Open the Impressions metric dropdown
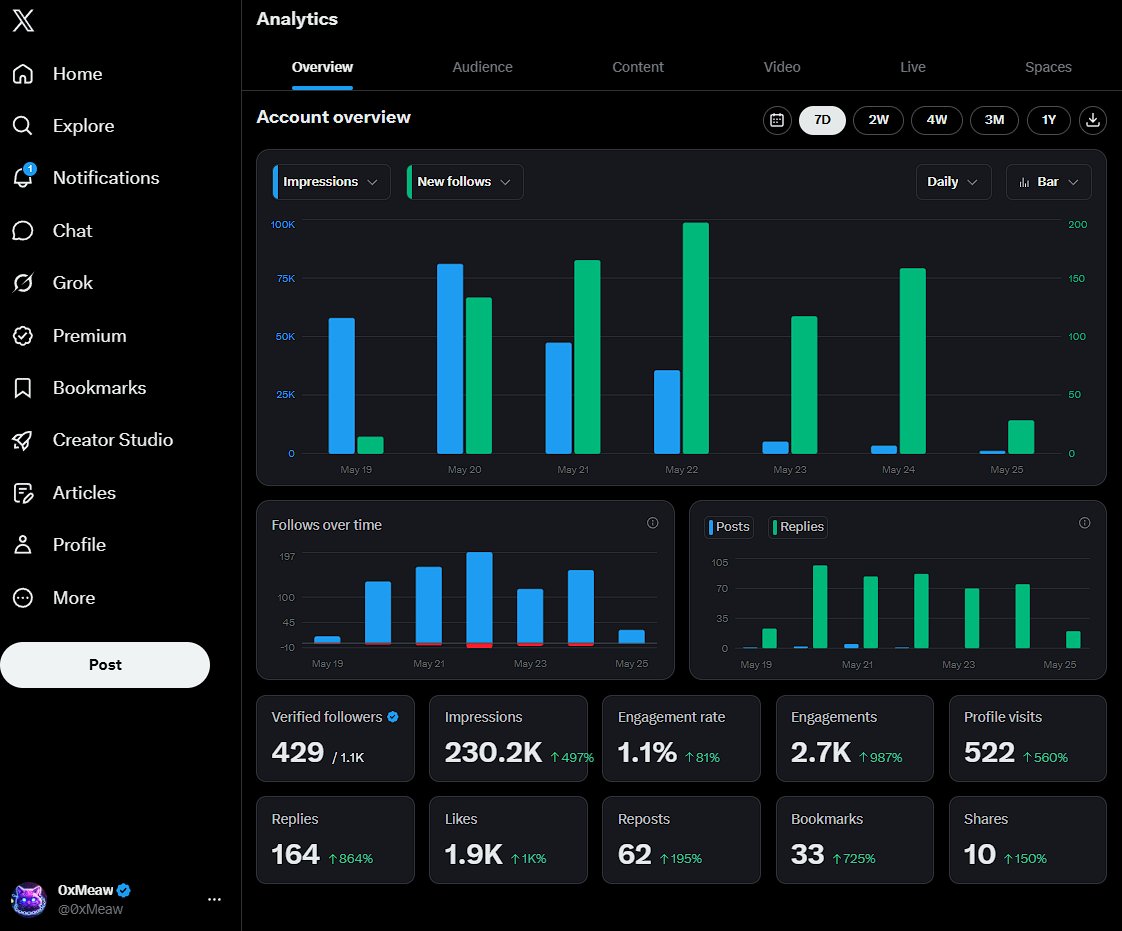Image resolution: width=1122 pixels, height=931 pixels. coord(331,182)
